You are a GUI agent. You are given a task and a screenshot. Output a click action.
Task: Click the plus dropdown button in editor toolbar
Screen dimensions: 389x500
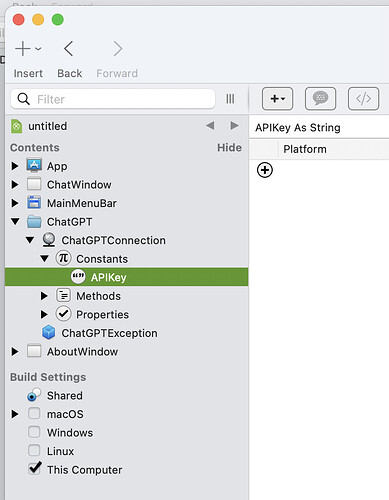tap(277, 99)
